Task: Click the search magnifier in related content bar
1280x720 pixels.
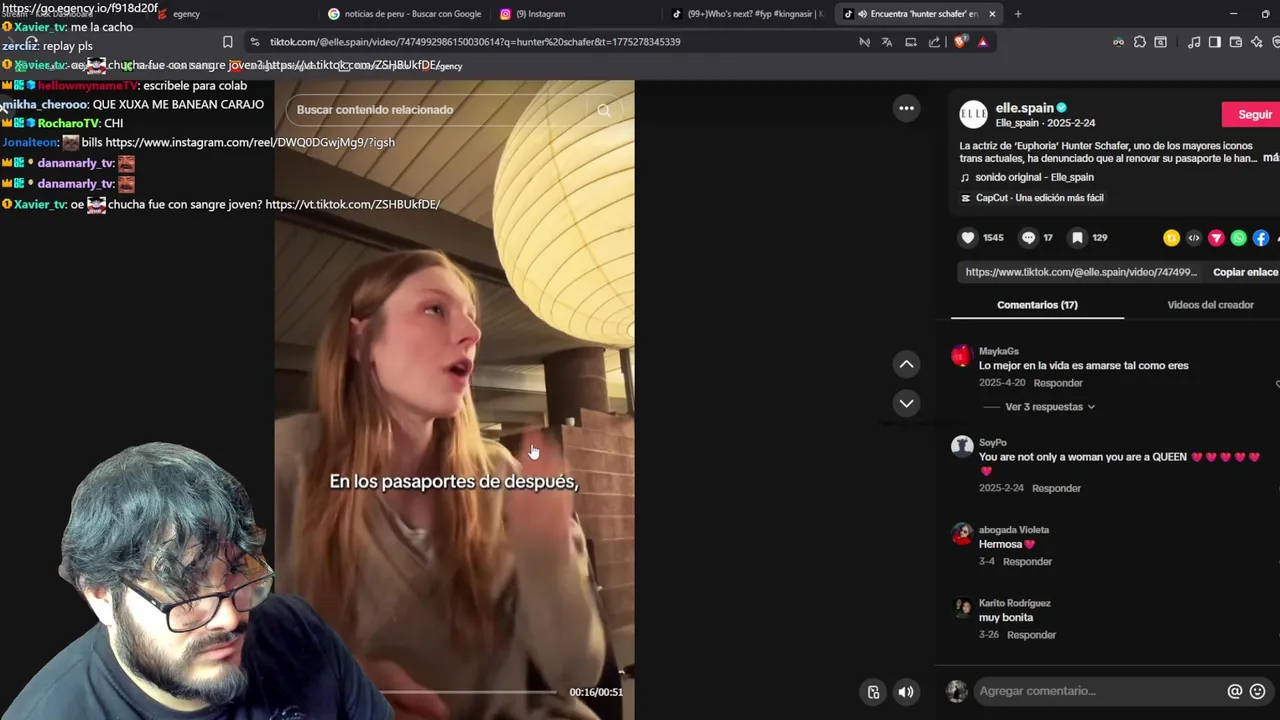Action: click(x=603, y=110)
